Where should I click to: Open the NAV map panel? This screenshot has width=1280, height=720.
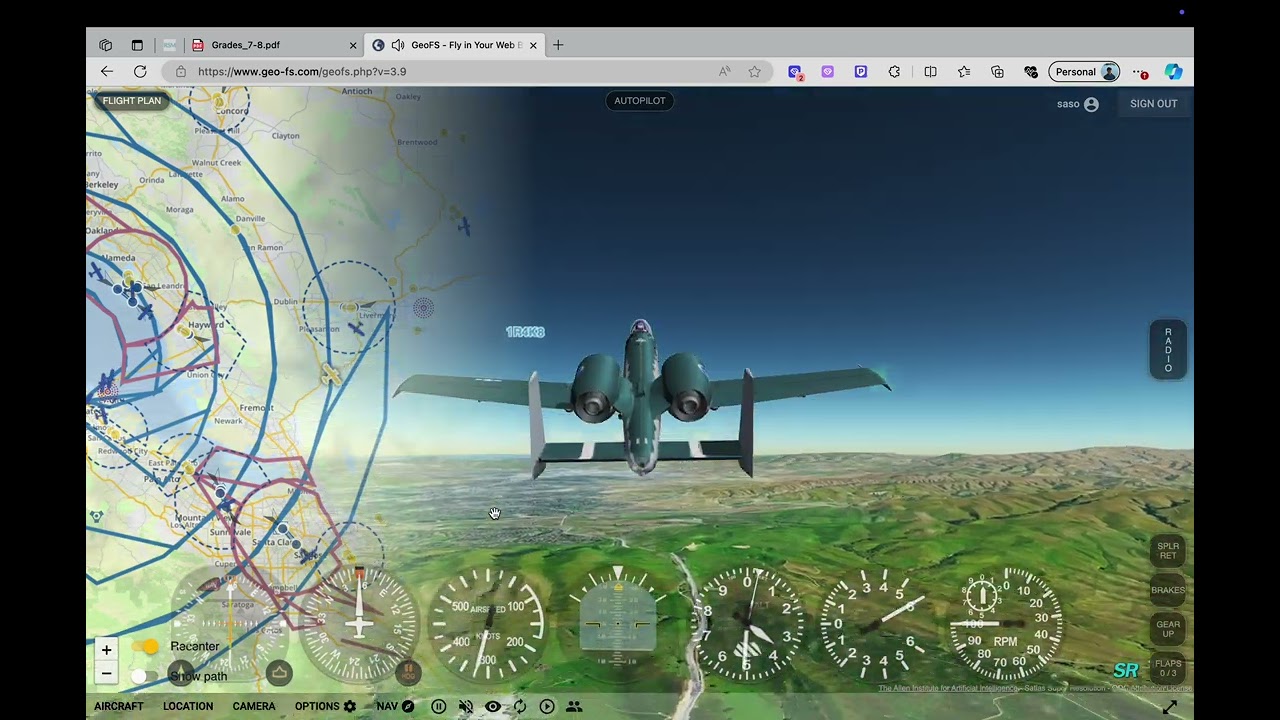[395, 706]
